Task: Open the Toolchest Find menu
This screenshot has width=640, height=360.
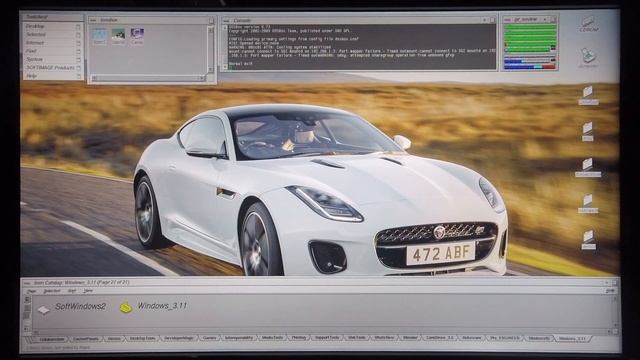Action: pos(52,51)
